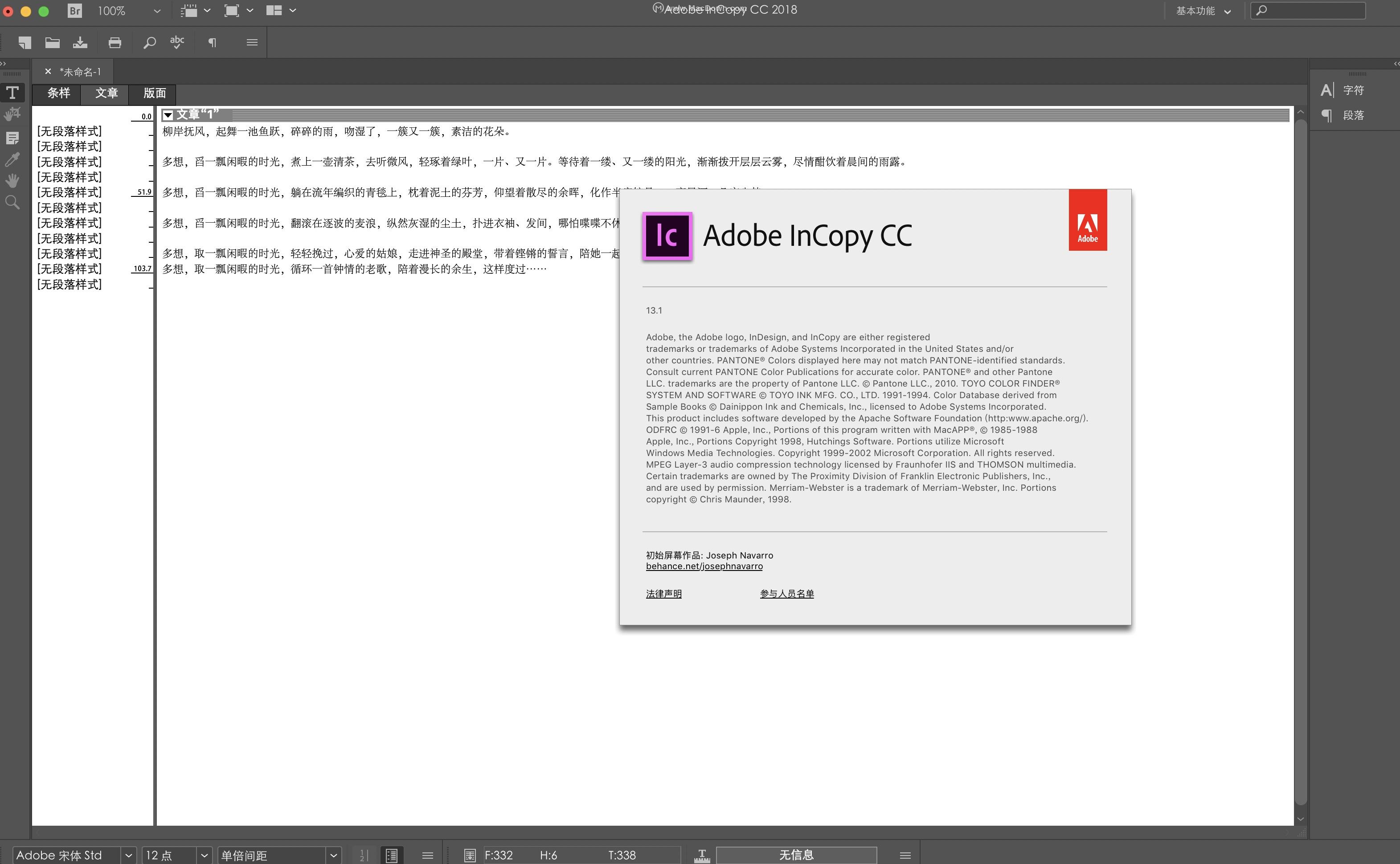Open the command bar menu icon
This screenshot has width=1400, height=864.
click(x=252, y=42)
